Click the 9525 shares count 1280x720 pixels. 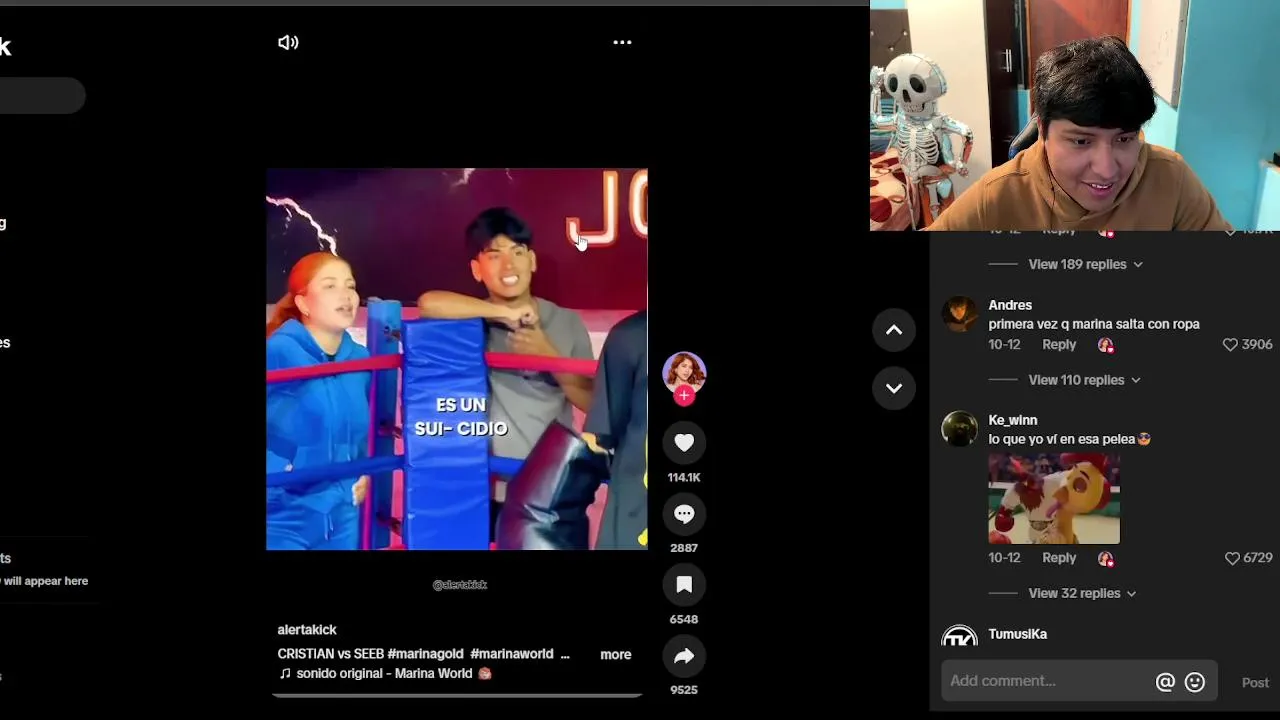[x=684, y=690]
